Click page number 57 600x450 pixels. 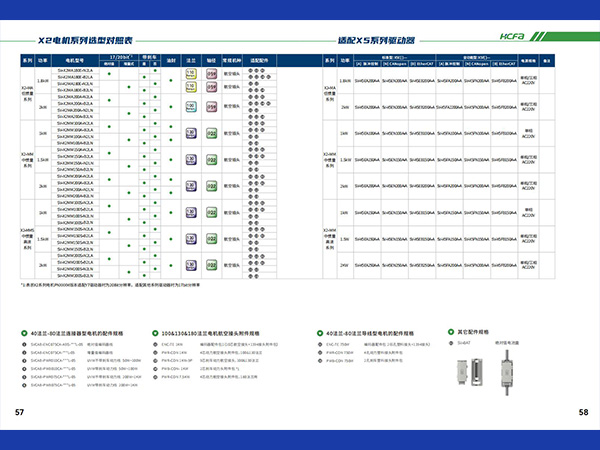pyautogui.click(x=20, y=412)
